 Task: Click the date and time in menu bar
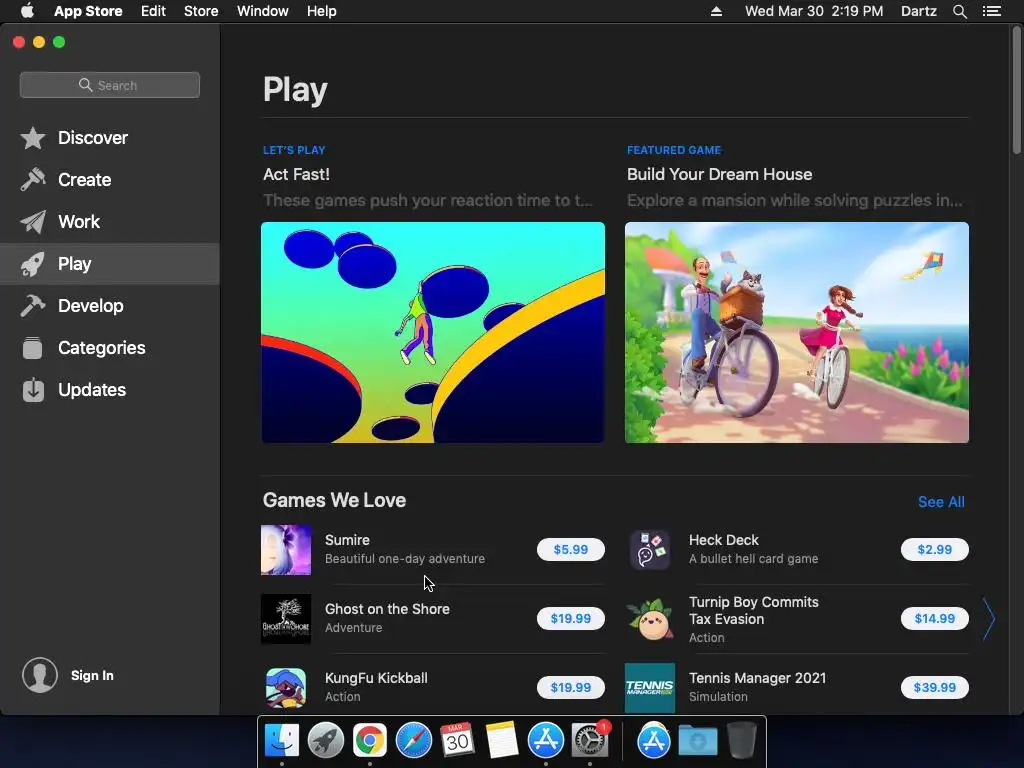coord(814,11)
